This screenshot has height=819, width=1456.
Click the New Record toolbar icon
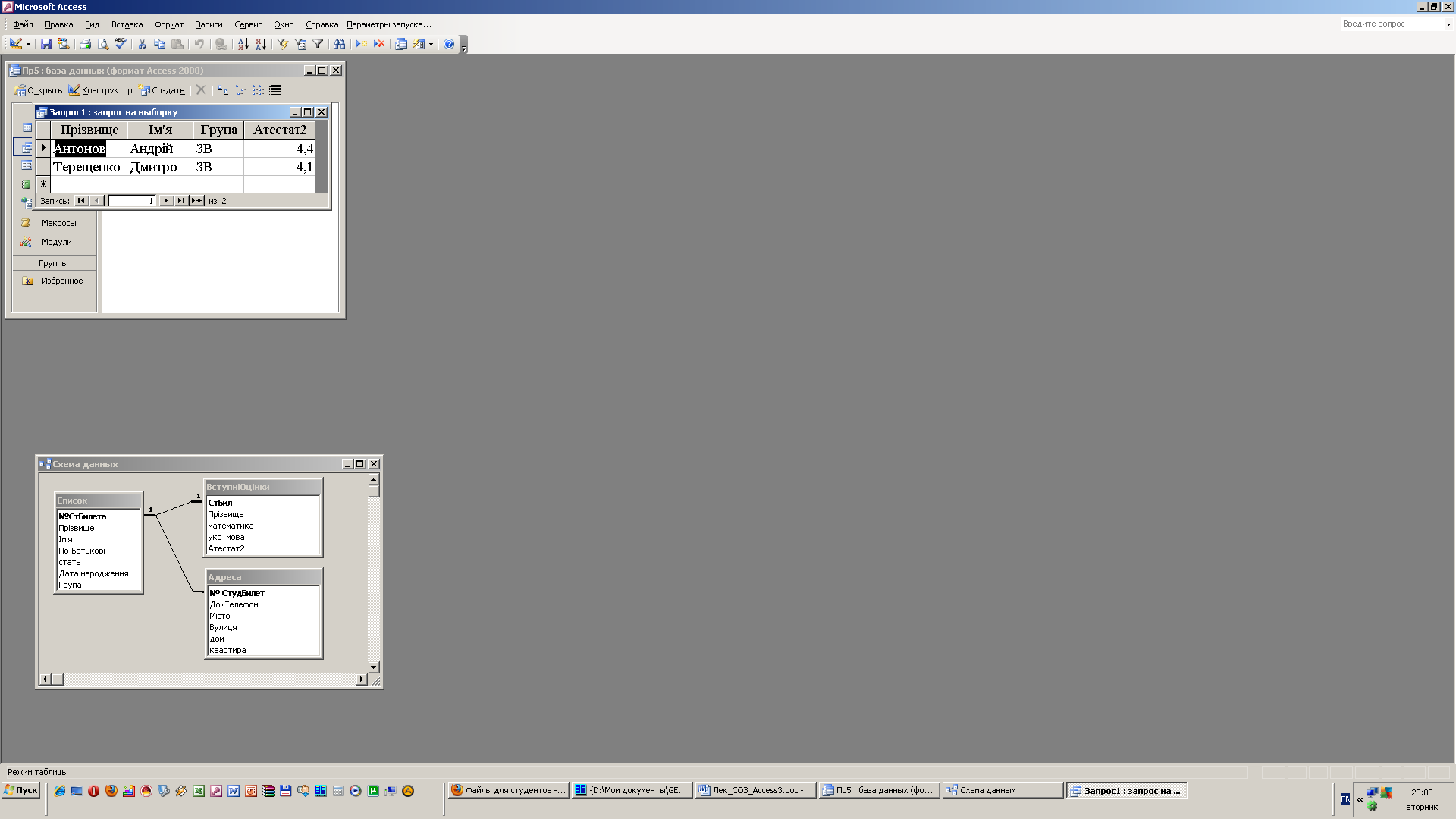(362, 44)
